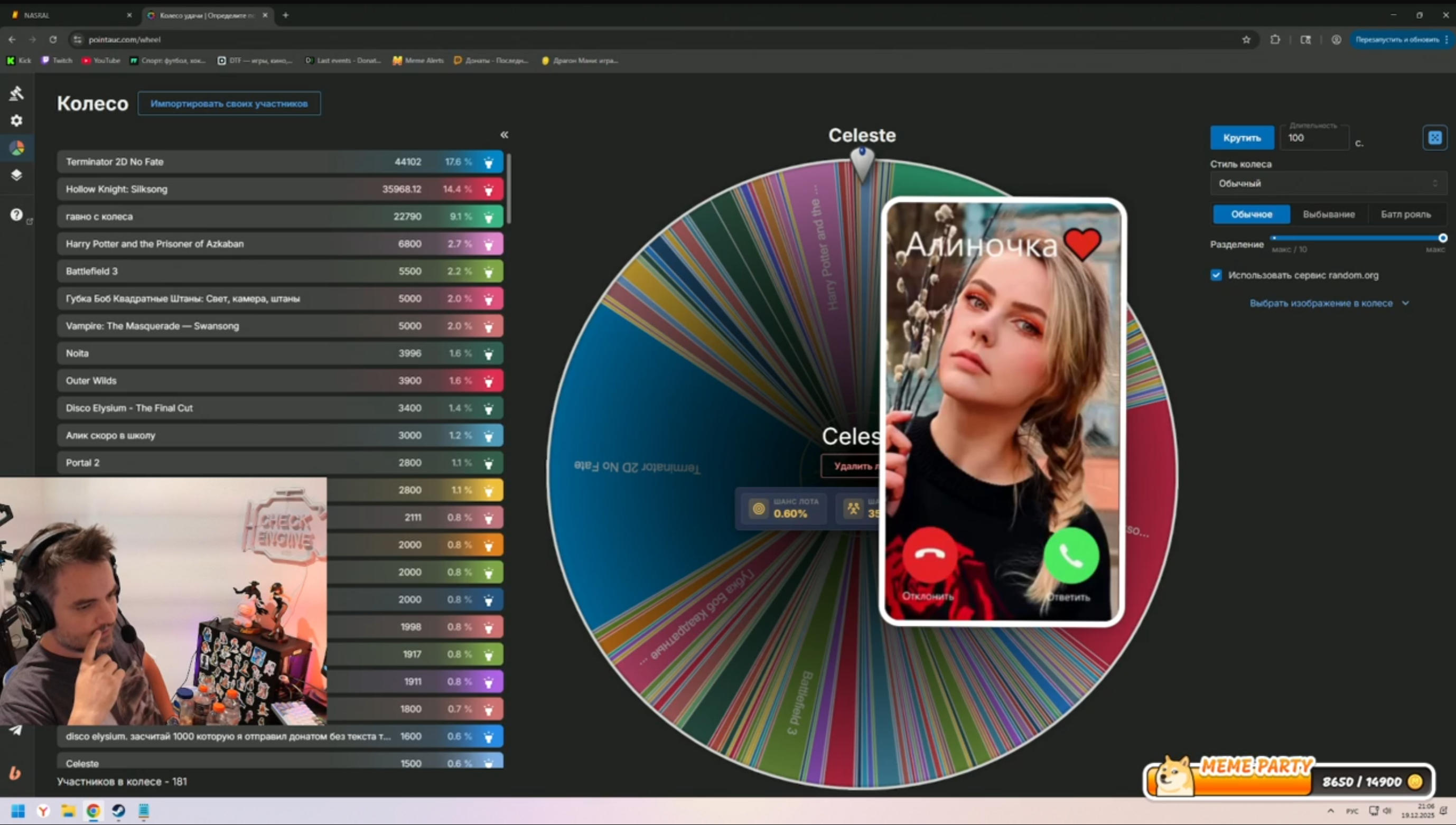Select the Выбывание wheel mode
Image resolution: width=1456 pixels, height=825 pixels.
pyautogui.click(x=1329, y=215)
